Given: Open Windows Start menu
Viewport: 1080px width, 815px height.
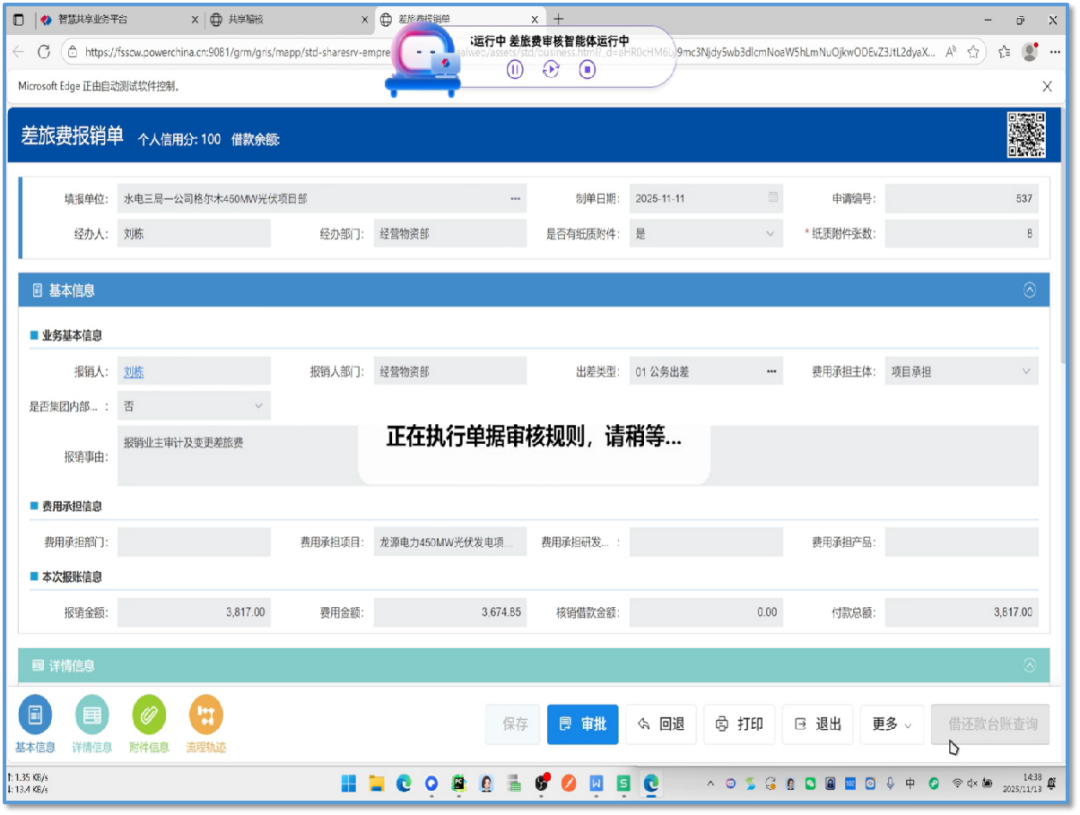Looking at the screenshot, I should pos(349,783).
